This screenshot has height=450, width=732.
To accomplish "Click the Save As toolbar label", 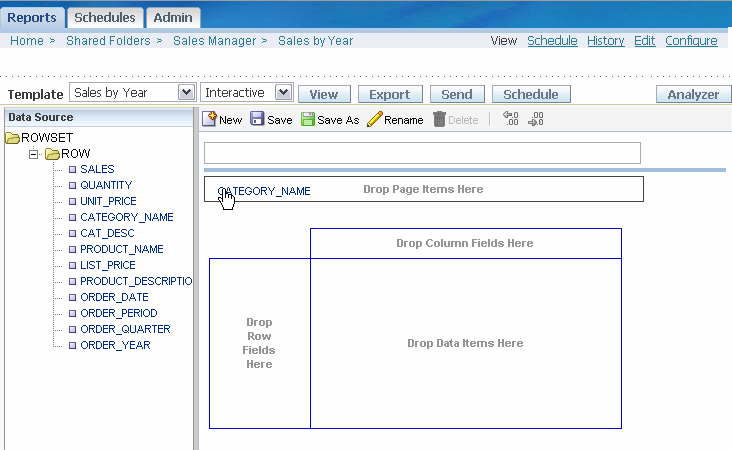I will (x=338, y=120).
